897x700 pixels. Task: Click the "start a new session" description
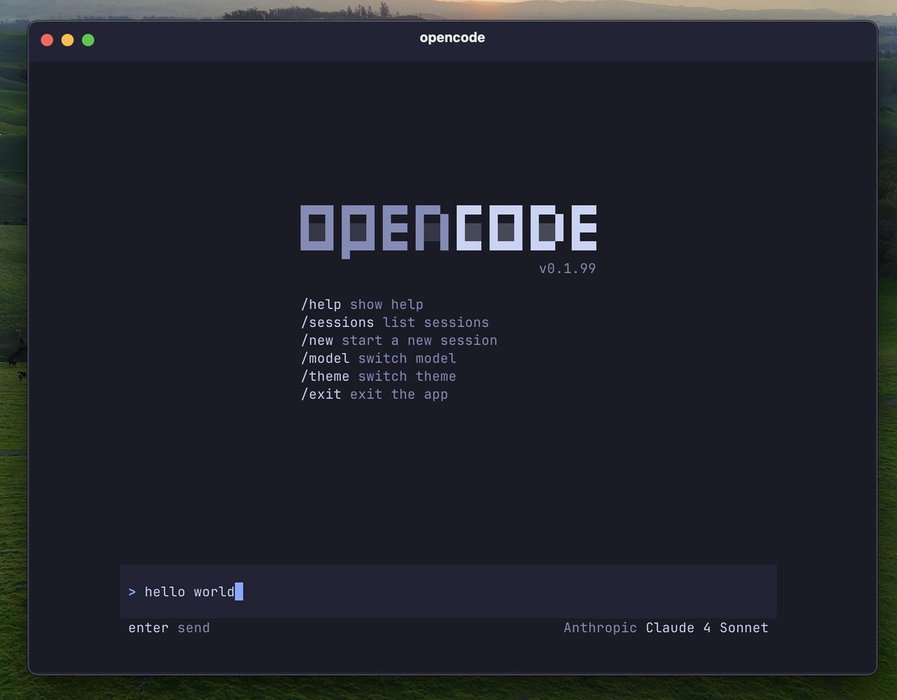tap(419, 340)
